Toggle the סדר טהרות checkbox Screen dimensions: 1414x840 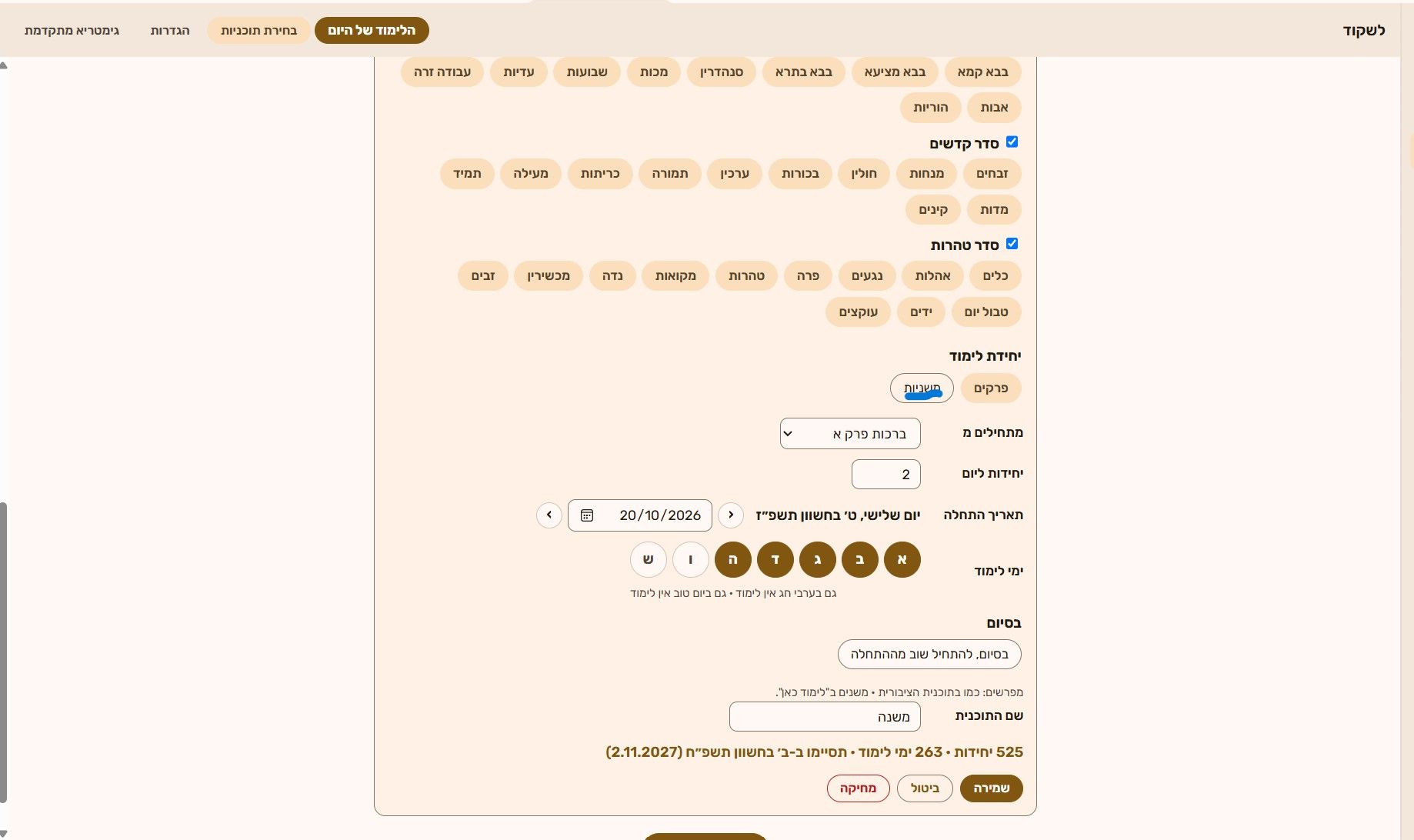tap(1012, 244)
